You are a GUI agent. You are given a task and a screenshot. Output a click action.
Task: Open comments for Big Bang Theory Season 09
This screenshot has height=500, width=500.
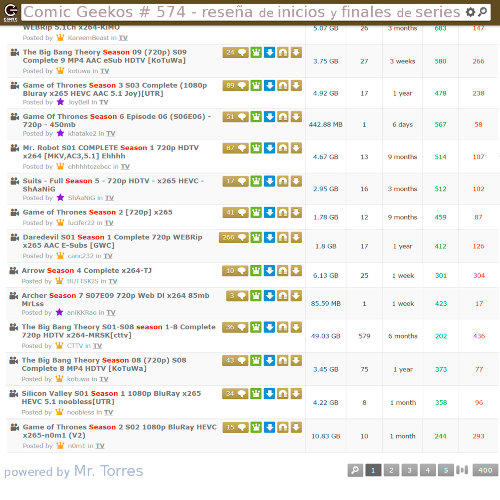pos(235,52)
